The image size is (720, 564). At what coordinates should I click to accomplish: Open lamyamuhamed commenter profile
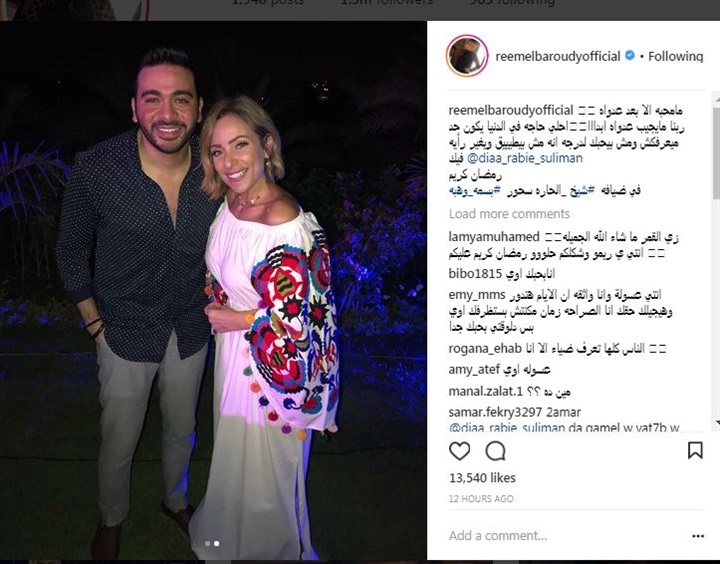(x=494, y=237)
